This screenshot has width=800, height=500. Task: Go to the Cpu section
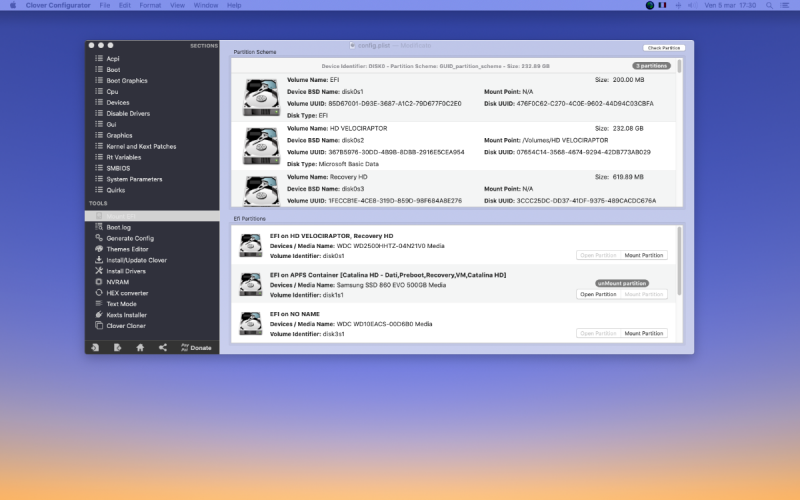click(112, 92)
